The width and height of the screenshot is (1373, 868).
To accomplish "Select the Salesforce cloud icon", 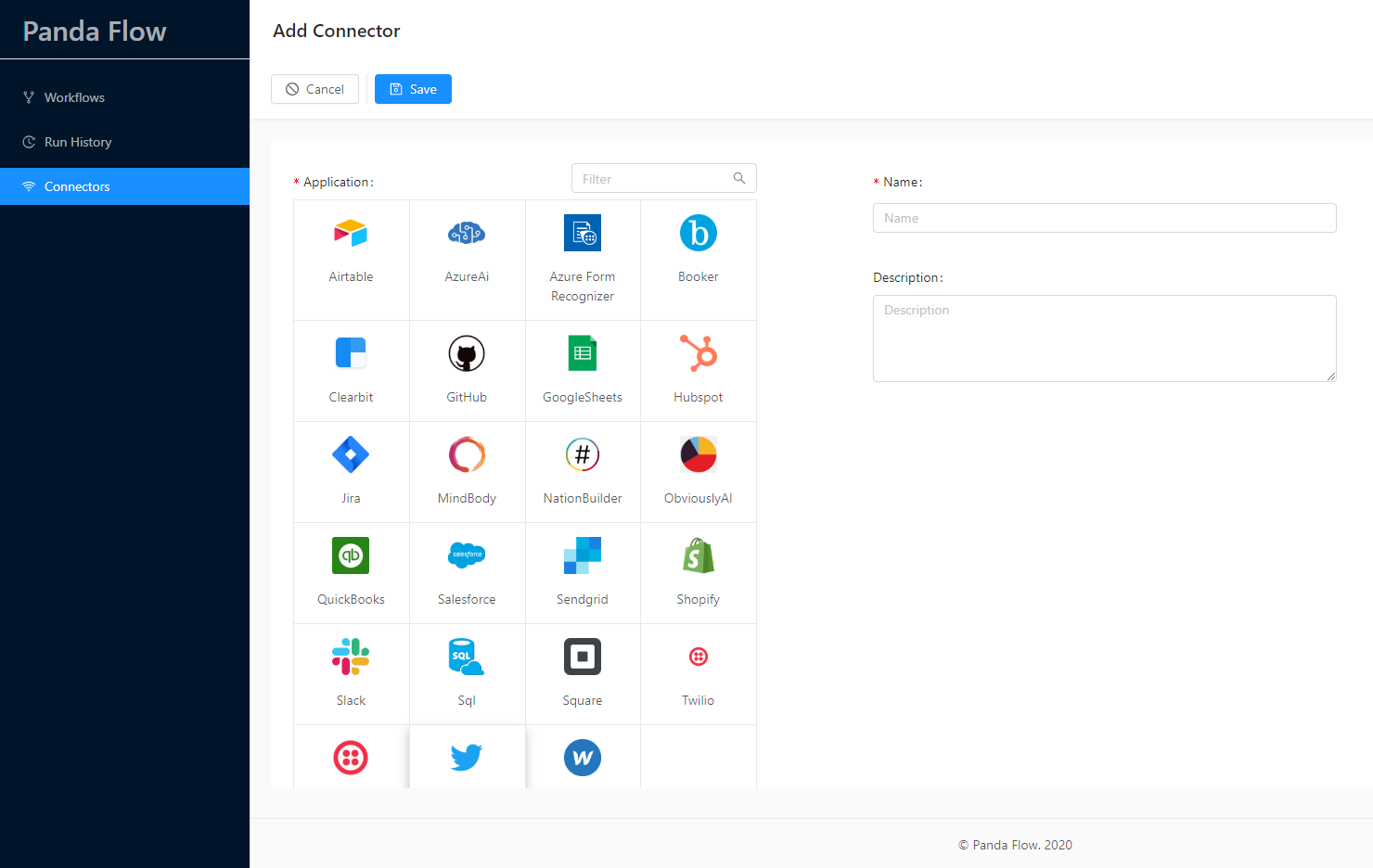I will pos(467,555).
